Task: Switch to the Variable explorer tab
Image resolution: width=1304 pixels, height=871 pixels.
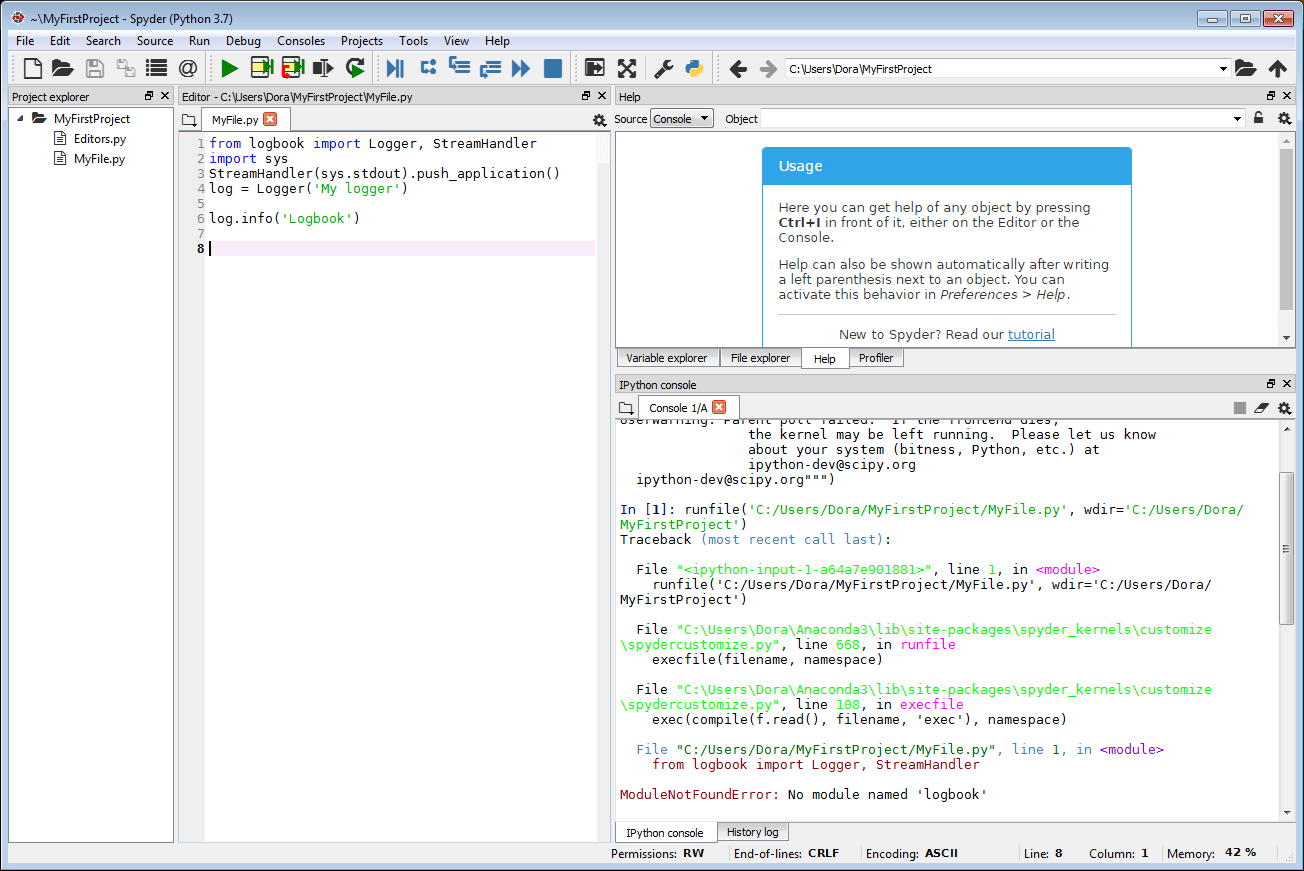Action: (x=666, y=358)
